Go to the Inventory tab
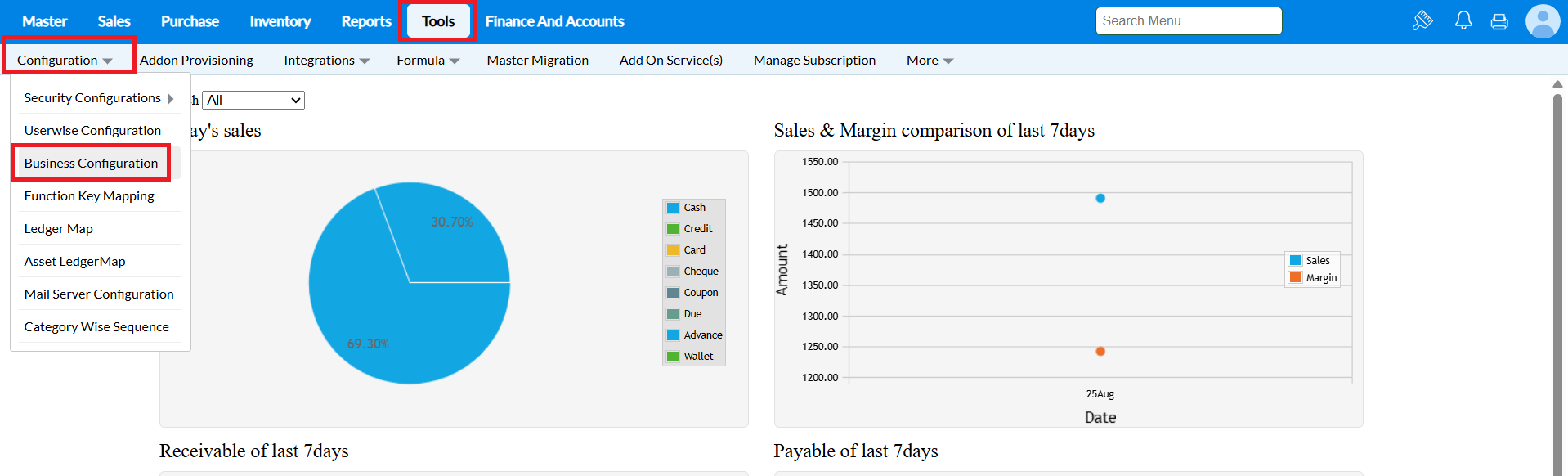Screen dimensions: 1568x476 click(x=280, y=21)
